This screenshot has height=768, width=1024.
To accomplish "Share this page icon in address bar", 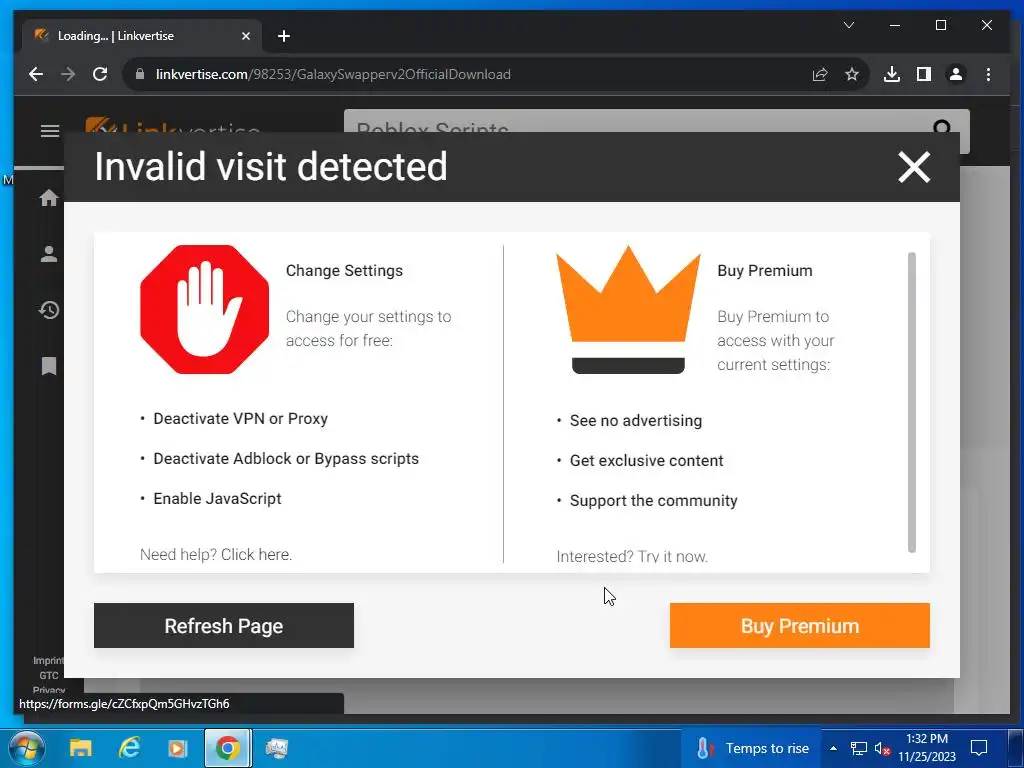I will [x=820, y=74].
